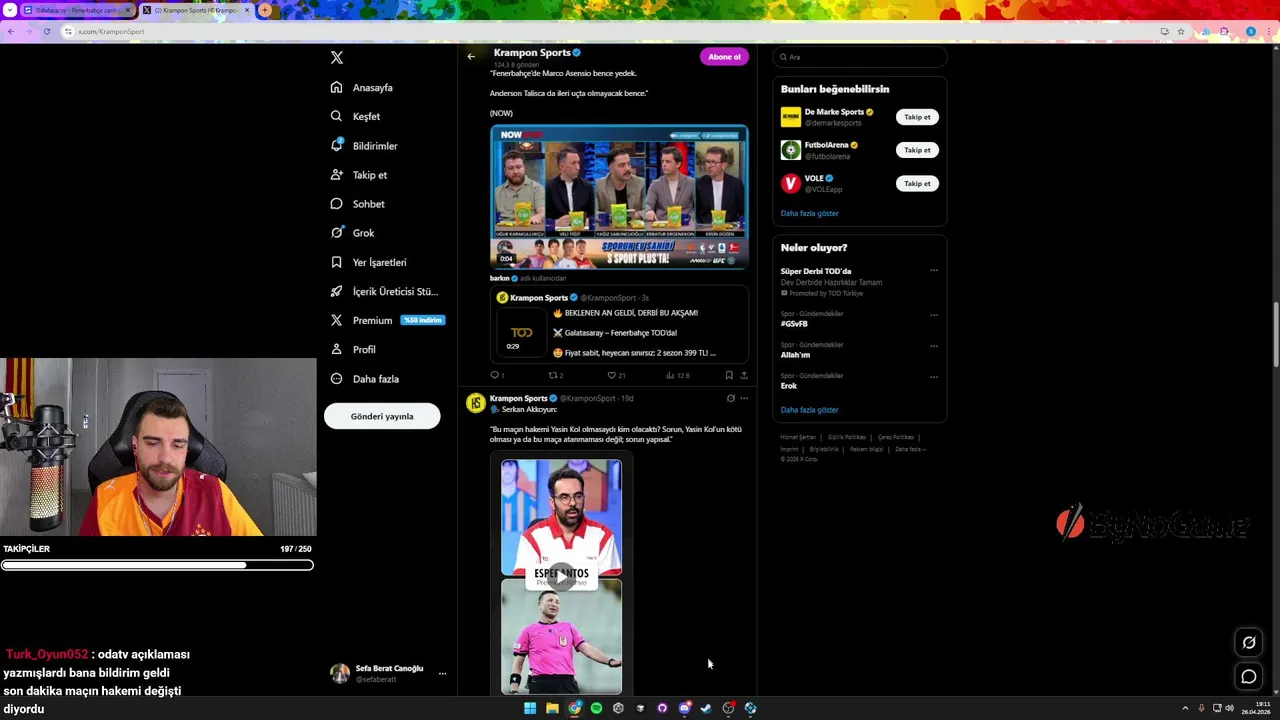This screenshot has width=1280, height=720.
Task: Click Daha fazla göster under suggestions
Action: point(809,213)
